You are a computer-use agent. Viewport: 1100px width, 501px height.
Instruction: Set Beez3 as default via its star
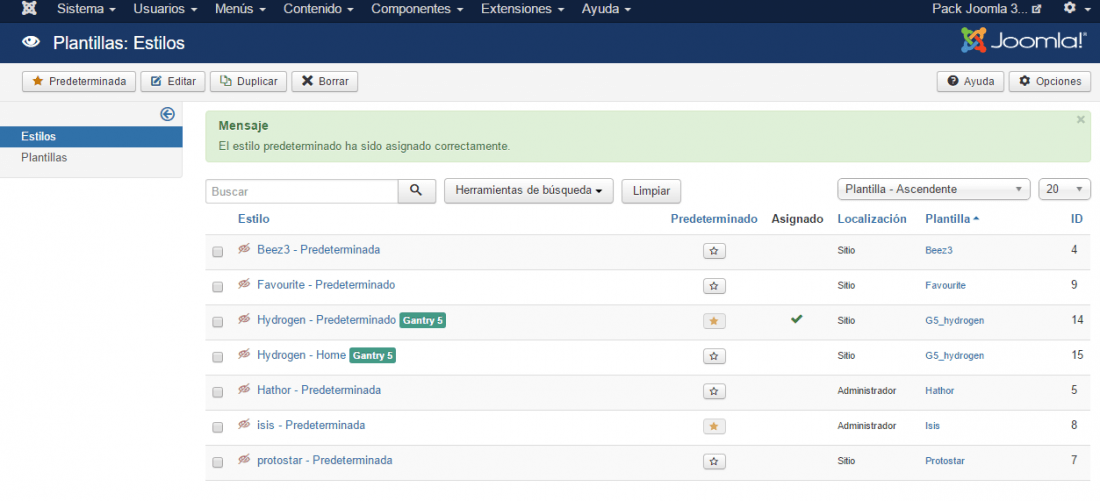[x=714, y=250]
